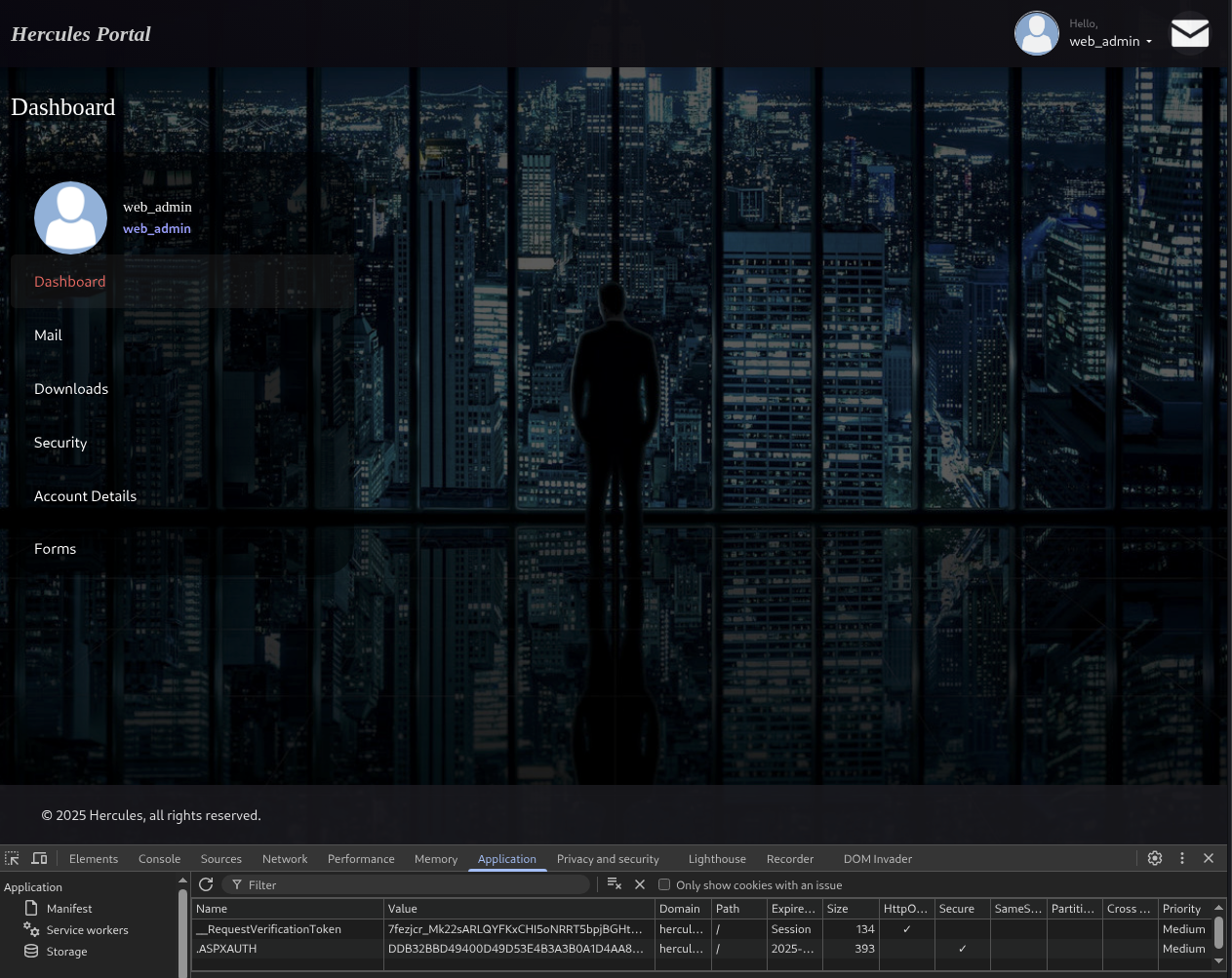Screen dimensions: 1232x978
Task: Open the mail envelope icon in header
Action: click(x=1189, y=34)
